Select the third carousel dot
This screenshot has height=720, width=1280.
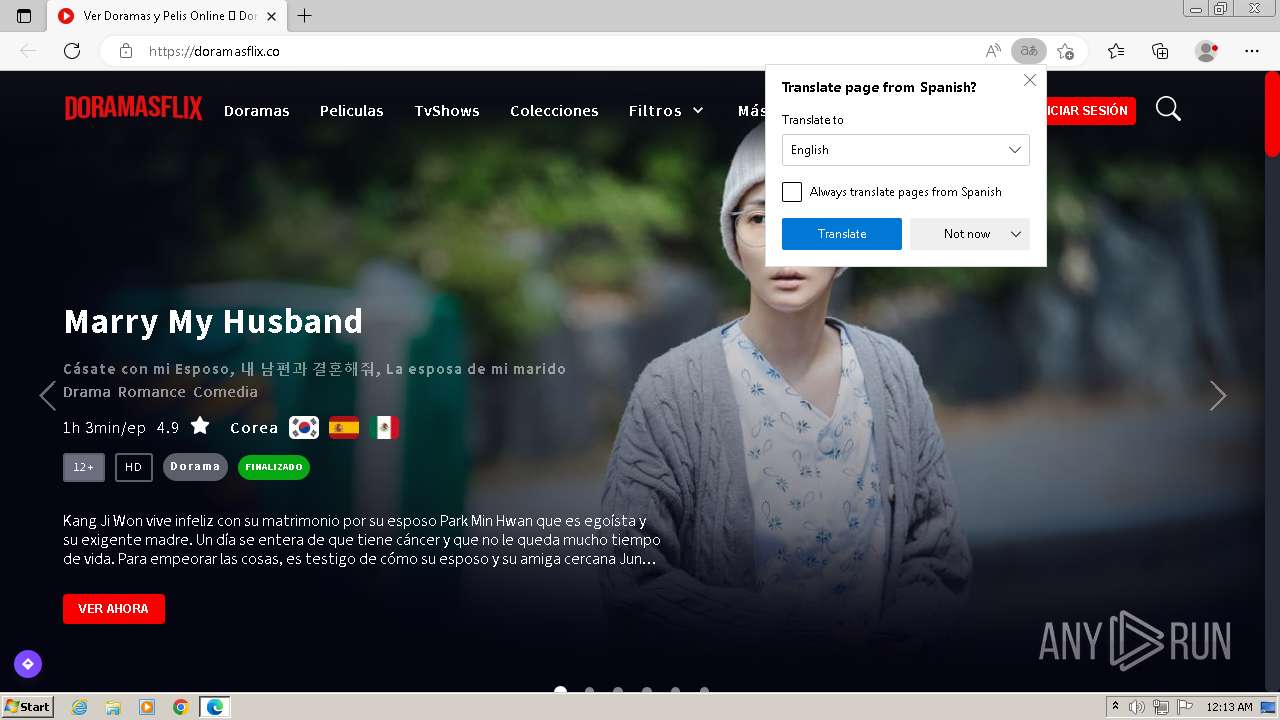click(618, 690)
